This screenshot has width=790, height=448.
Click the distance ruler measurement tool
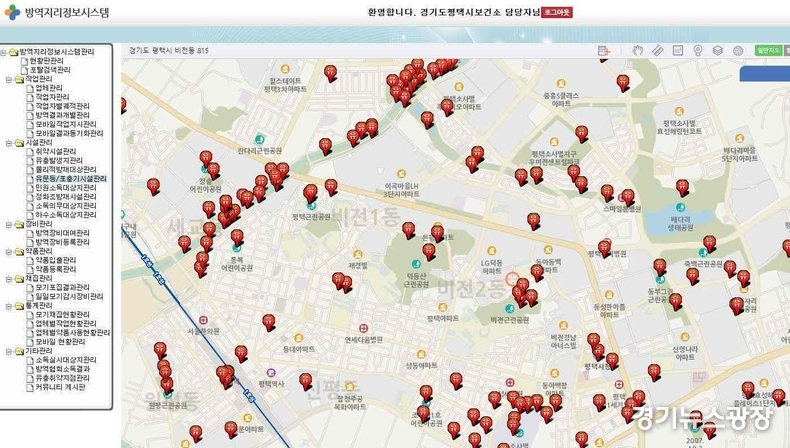pyautogui.click(x=657, y=50)
